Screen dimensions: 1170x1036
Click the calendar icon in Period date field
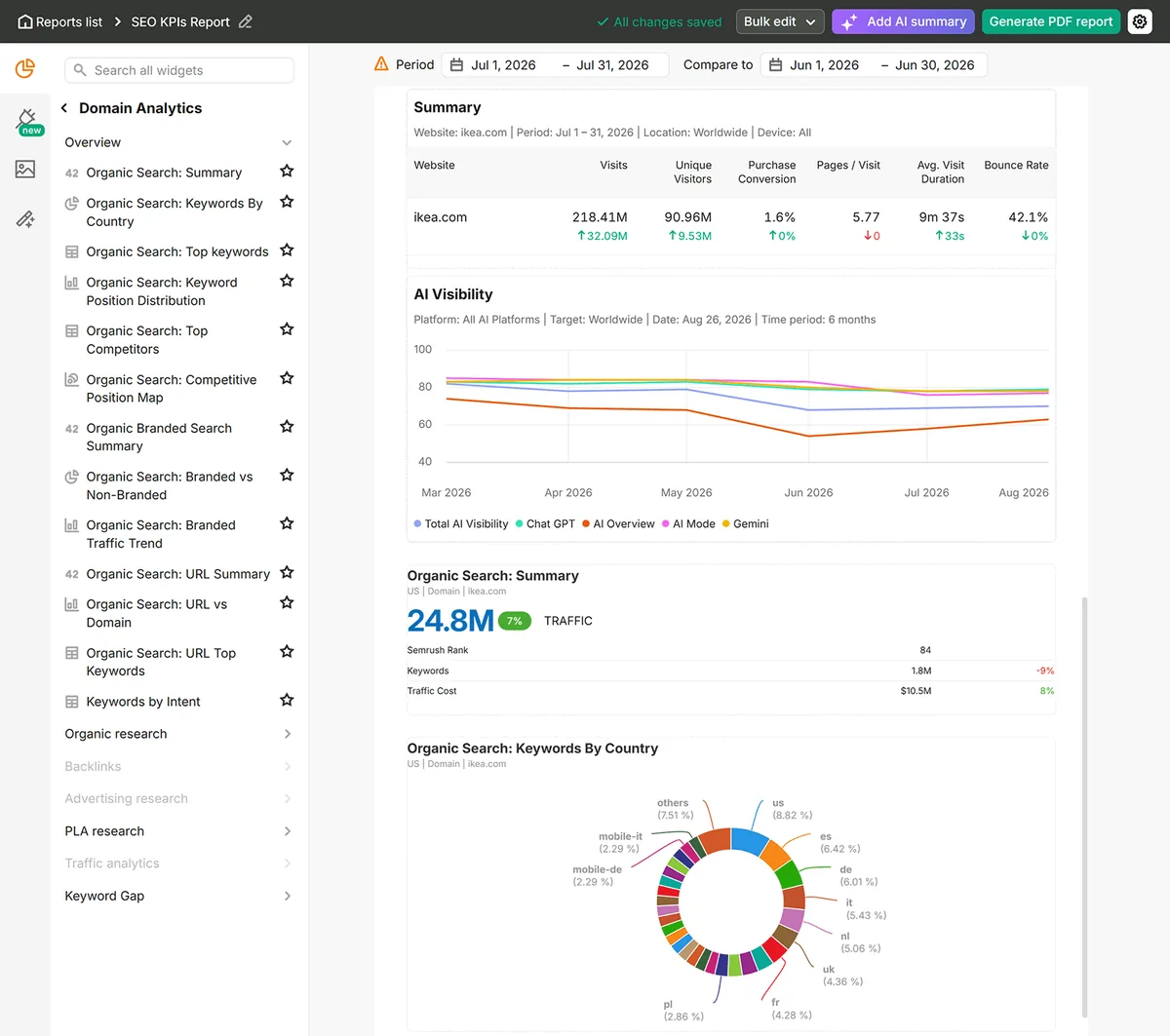(456, 65)
